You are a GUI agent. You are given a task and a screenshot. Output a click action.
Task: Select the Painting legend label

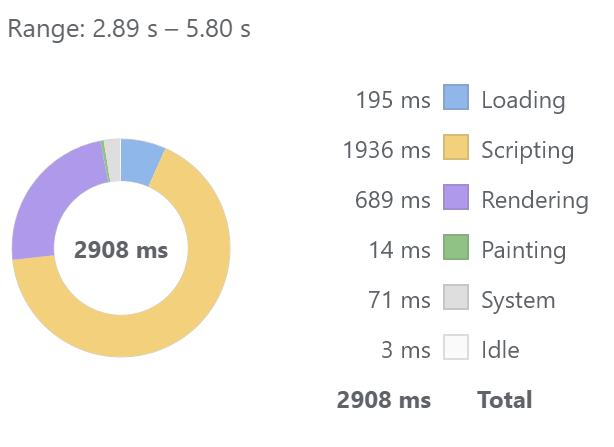pyautogui.click(x=524, y=250)
